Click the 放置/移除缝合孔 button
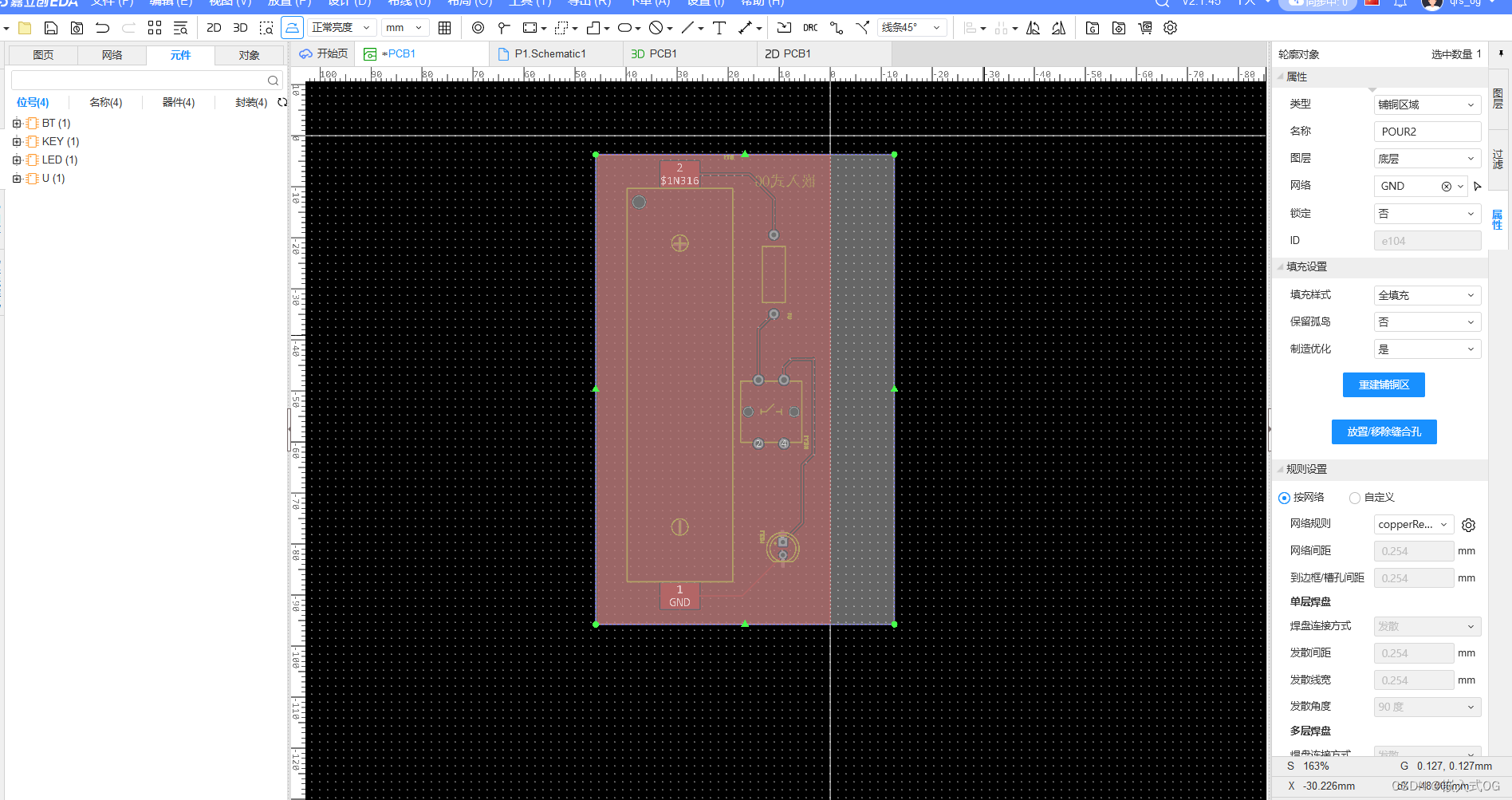1512x800 pixels. tap(1384, 432)
